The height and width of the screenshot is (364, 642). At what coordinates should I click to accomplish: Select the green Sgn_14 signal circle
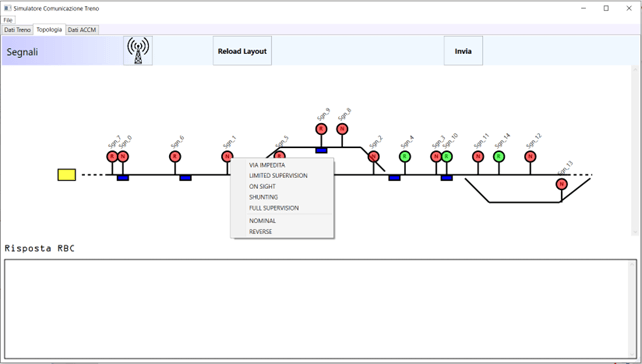click(499, 156)
